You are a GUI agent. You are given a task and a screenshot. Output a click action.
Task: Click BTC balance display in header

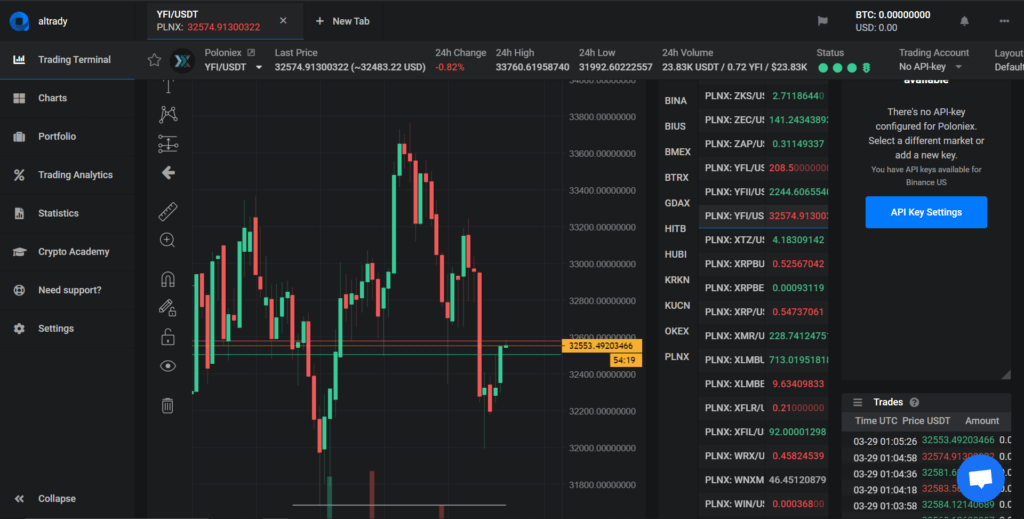893,15
